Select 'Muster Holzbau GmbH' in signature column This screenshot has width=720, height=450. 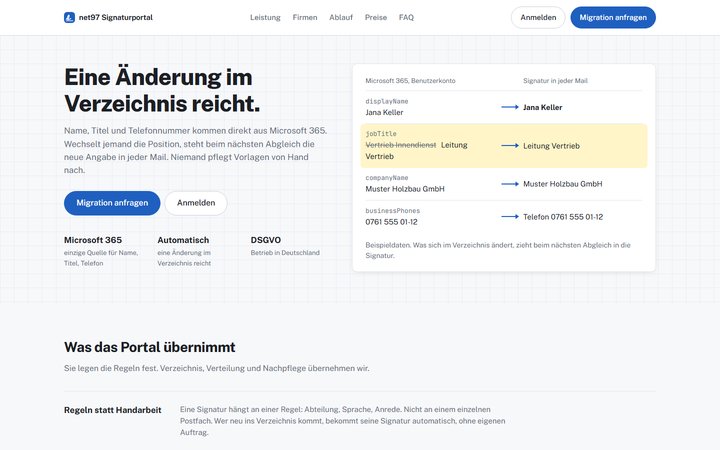pyautogui.click(x=562, y=184)
